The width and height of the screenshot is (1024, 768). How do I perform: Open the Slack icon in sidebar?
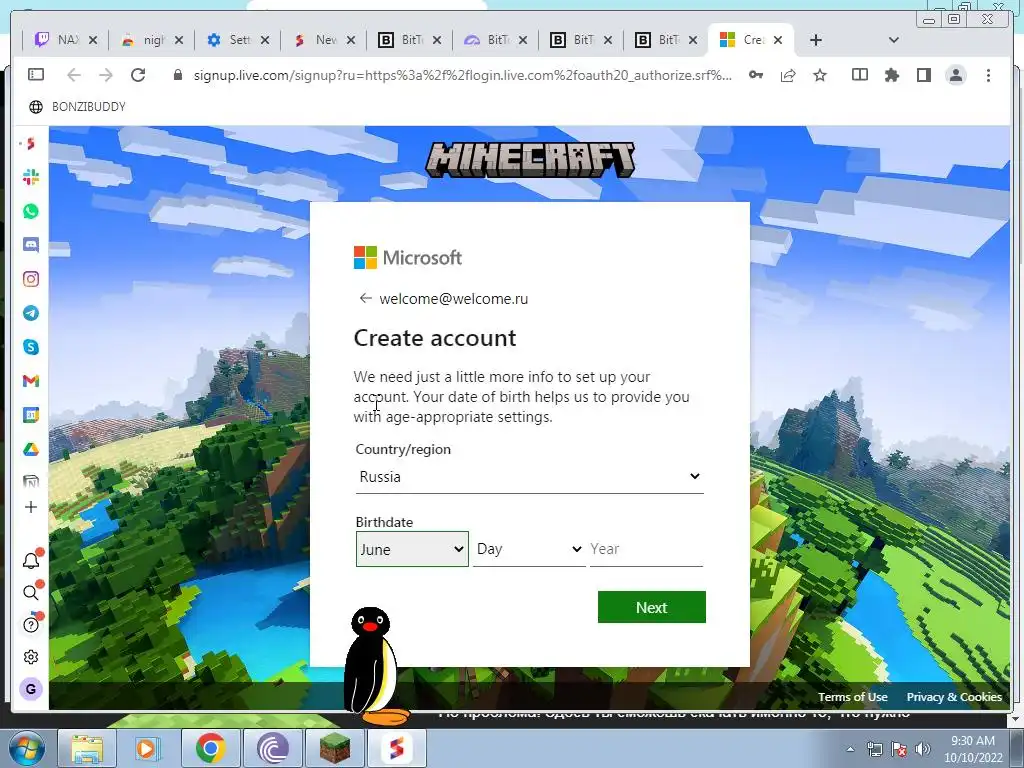31,177
